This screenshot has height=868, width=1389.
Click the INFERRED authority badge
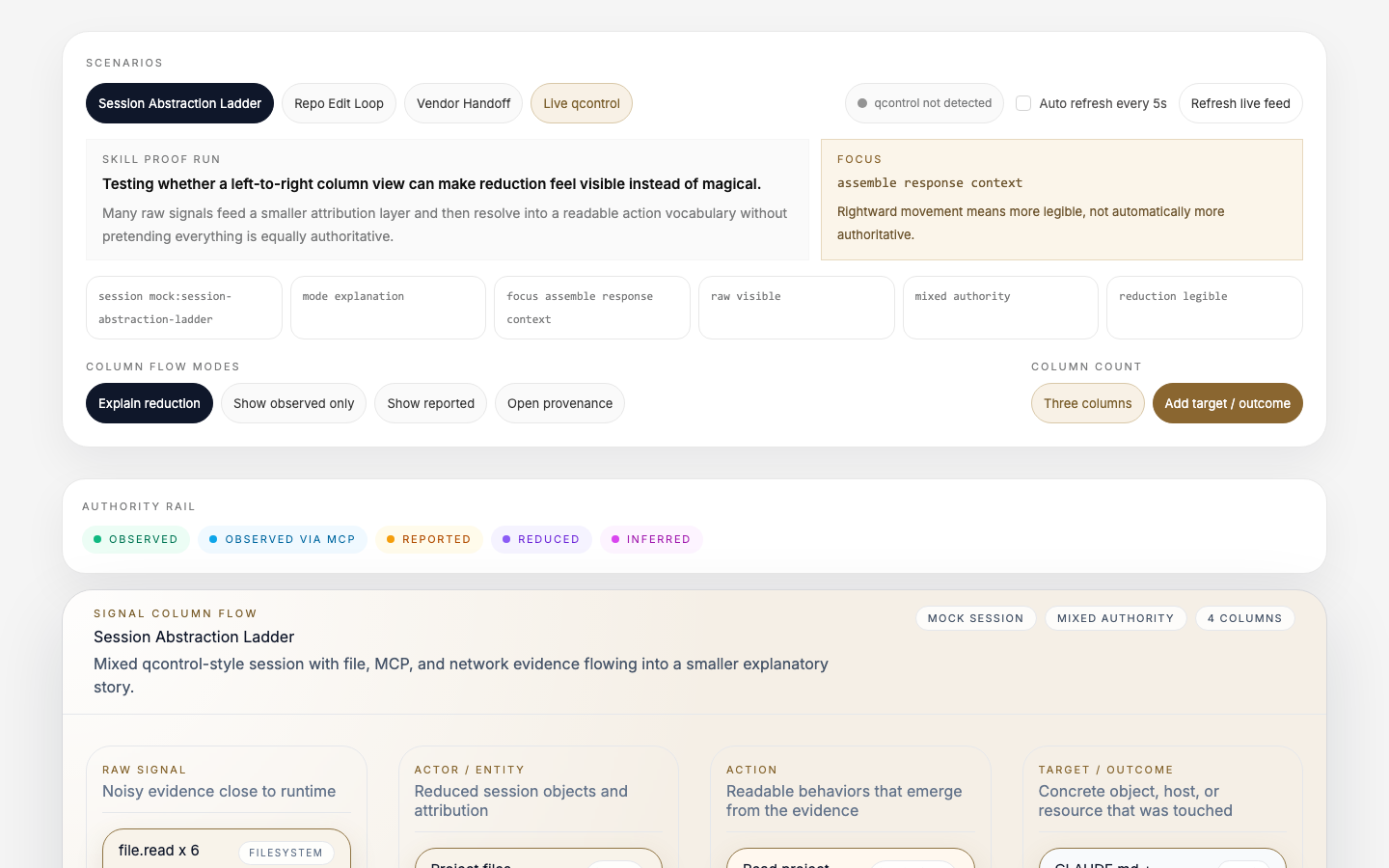pyautogui.click(x=651, y=539)
